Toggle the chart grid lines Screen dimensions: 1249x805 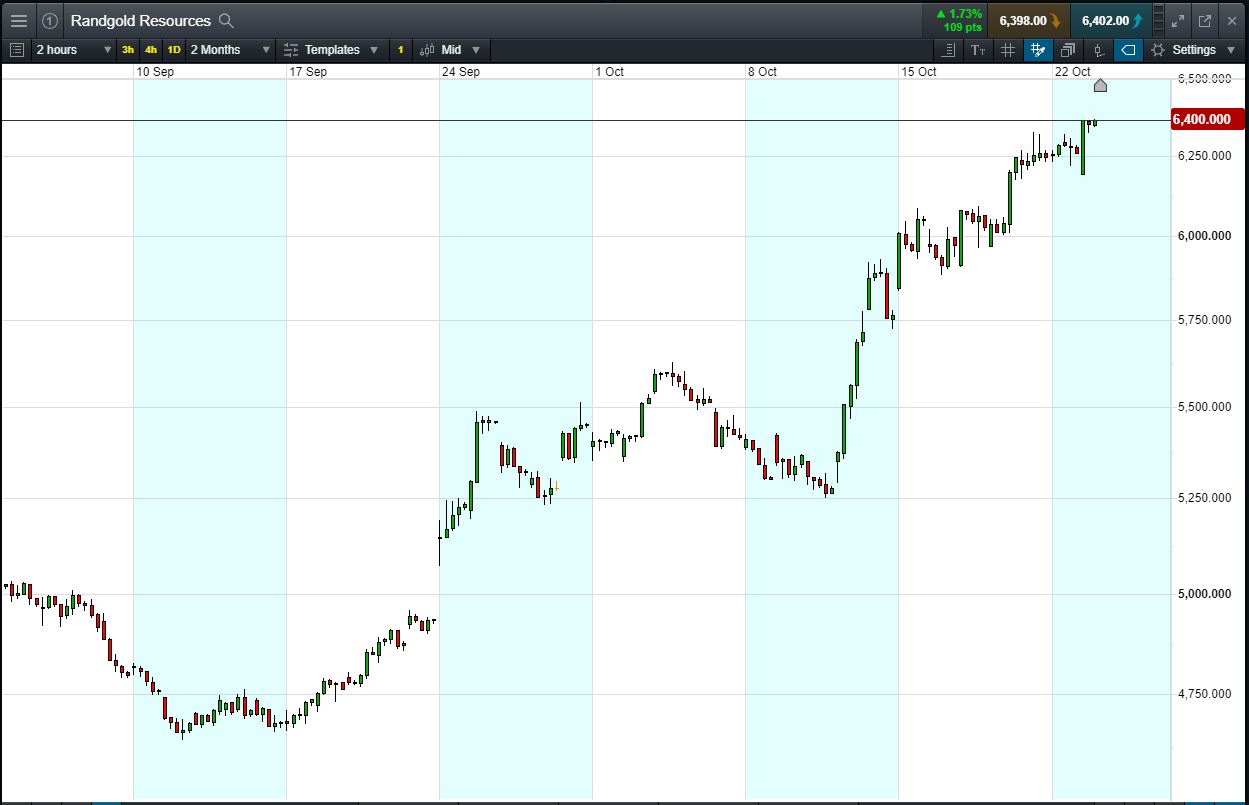pyautogui.click(x=1008, y=50)
